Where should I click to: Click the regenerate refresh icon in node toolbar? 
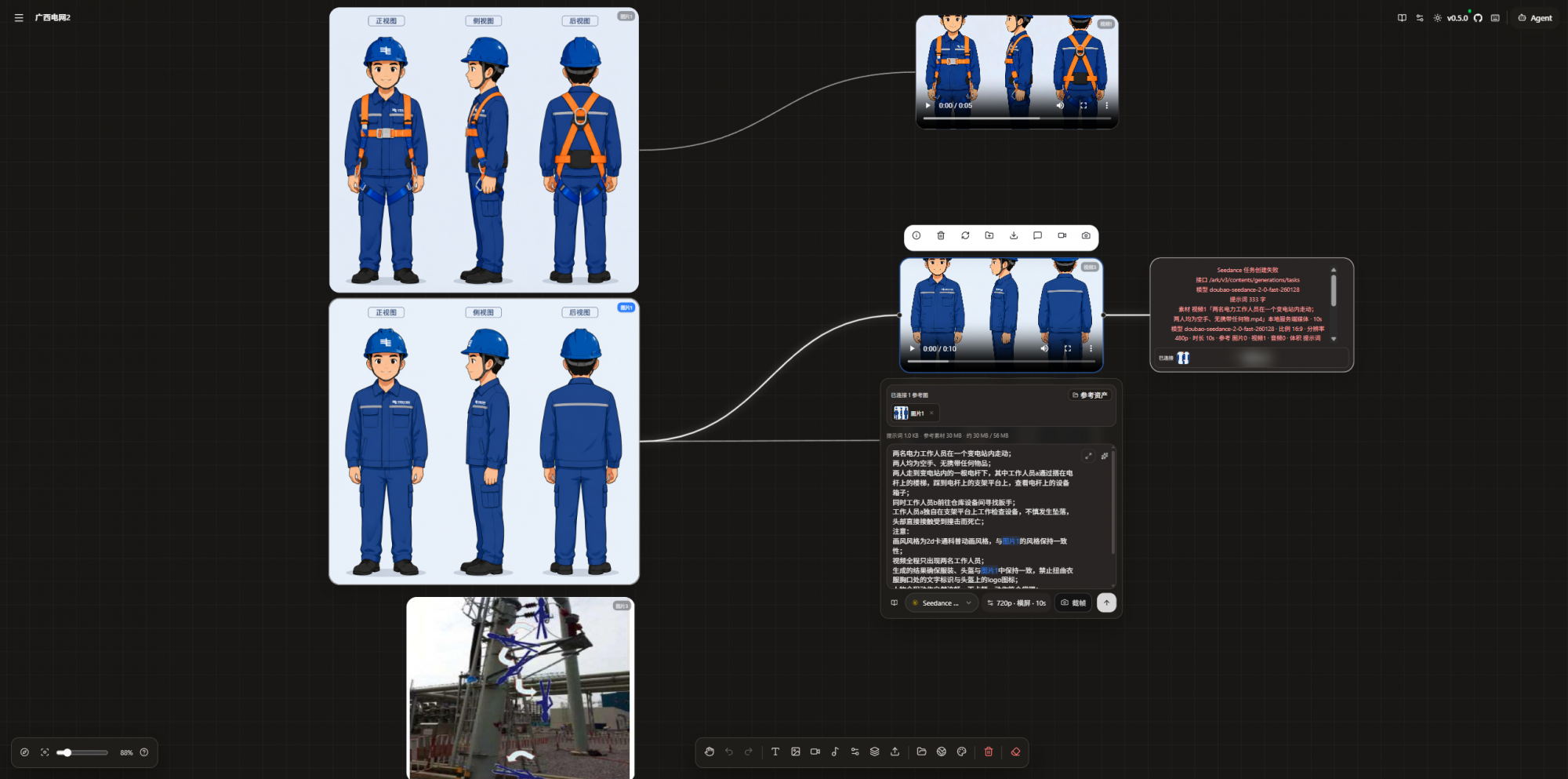tap(965, 235)
